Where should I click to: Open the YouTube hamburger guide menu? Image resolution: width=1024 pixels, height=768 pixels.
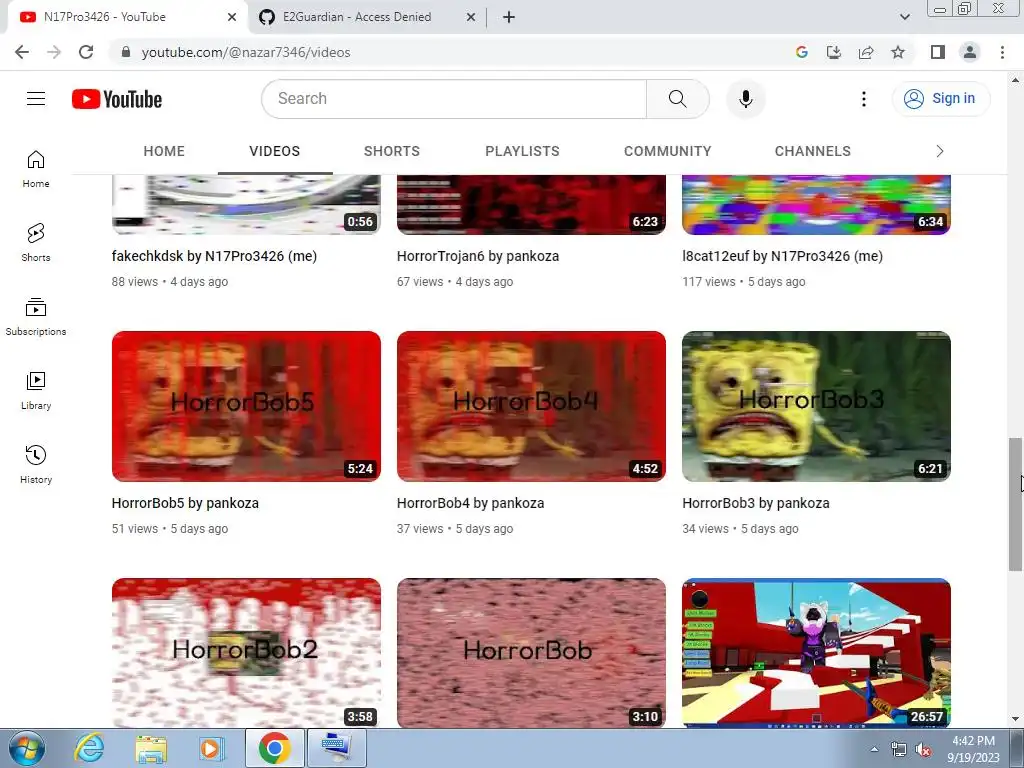pyautogui.click(x=36, y=99)
